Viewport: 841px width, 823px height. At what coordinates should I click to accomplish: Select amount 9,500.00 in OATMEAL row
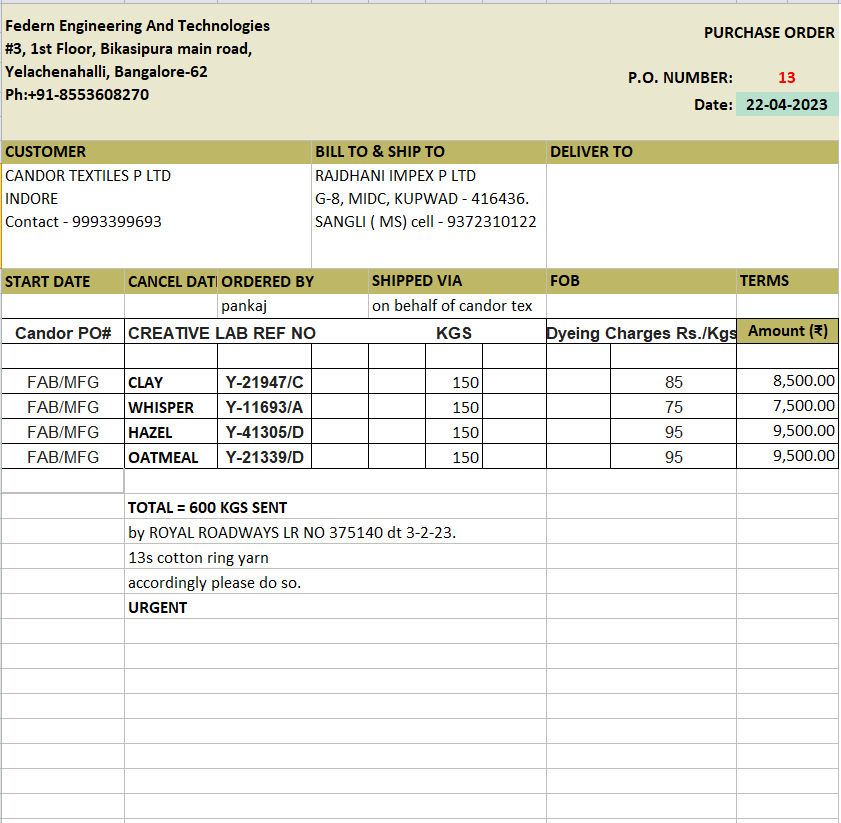(x=787, y=456)
